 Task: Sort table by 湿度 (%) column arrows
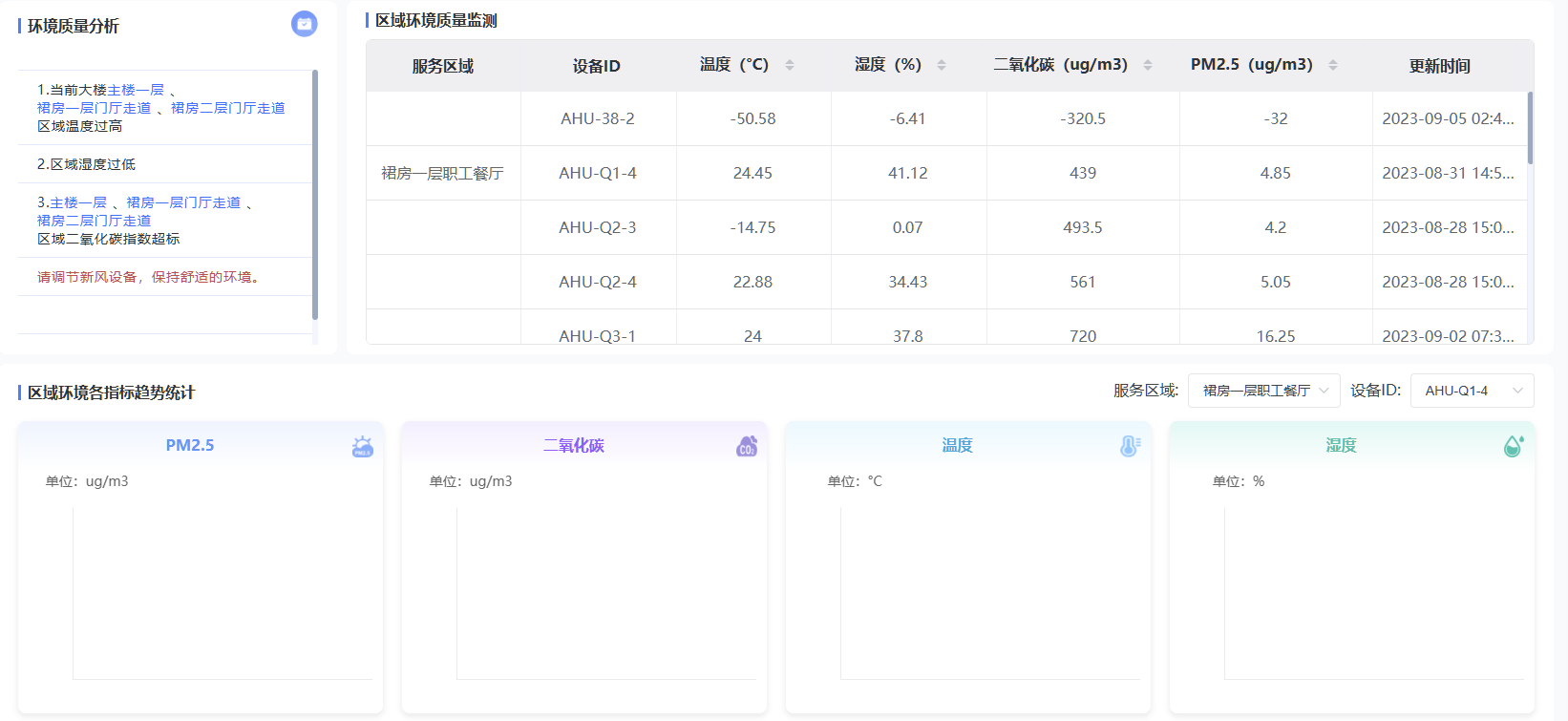point(942,65)
